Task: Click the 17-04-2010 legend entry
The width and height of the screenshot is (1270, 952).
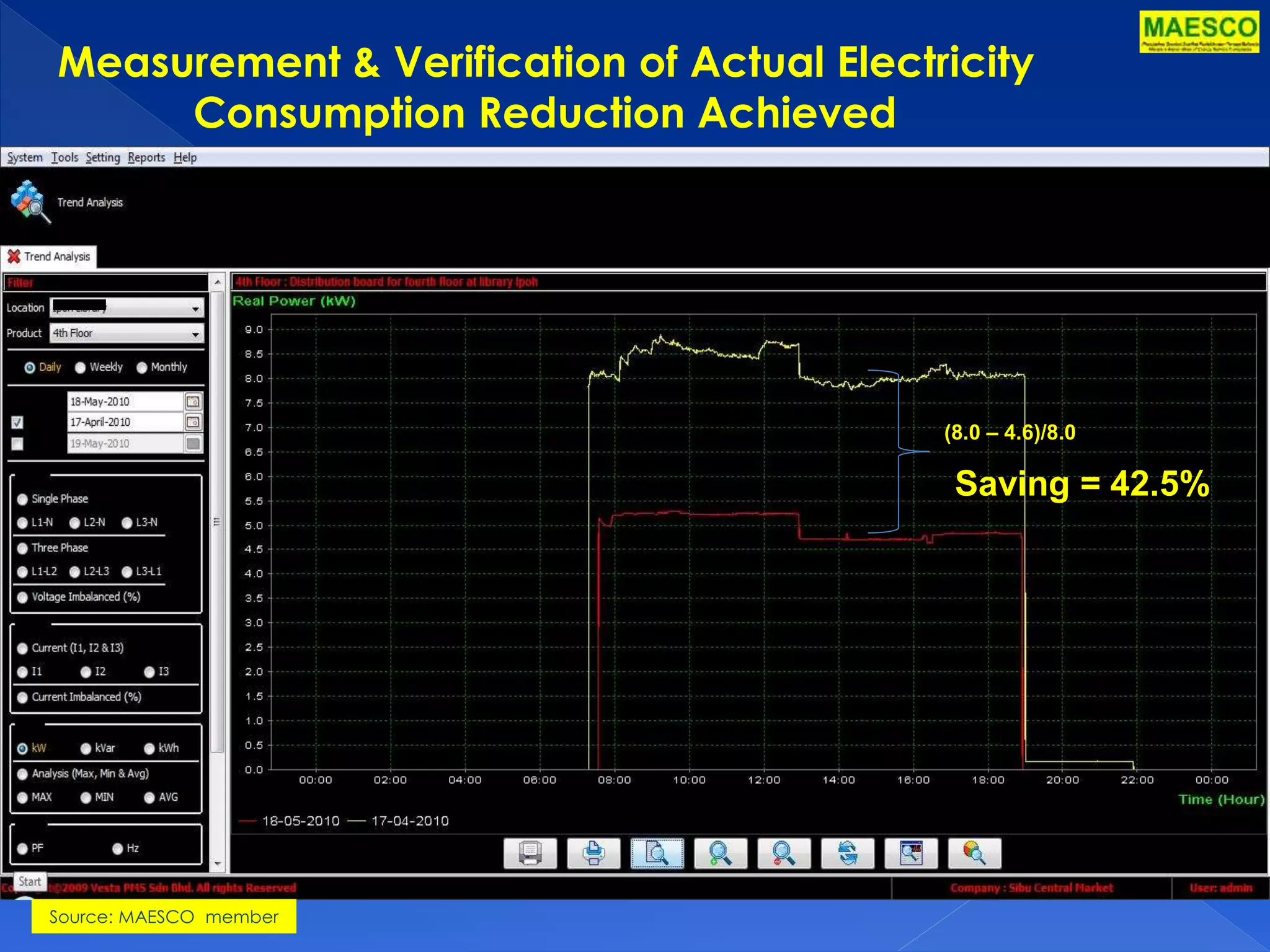Action: click(398, 821)
